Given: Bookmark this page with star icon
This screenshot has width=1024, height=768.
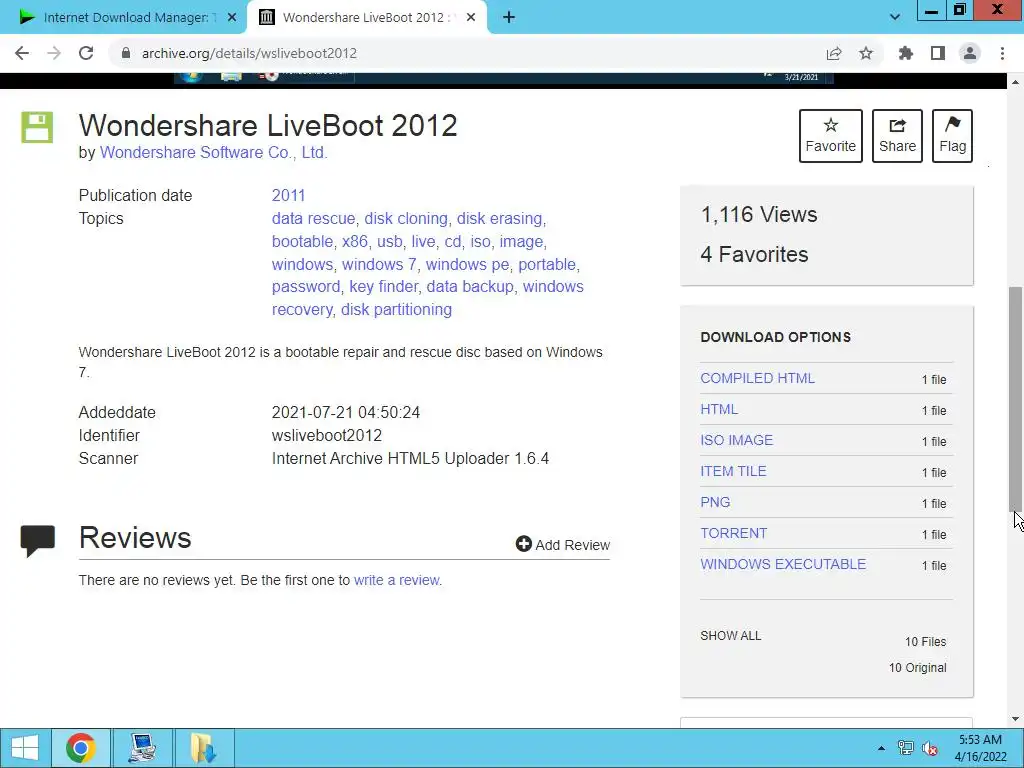Looking at the screenshot, I should point(866,54).
